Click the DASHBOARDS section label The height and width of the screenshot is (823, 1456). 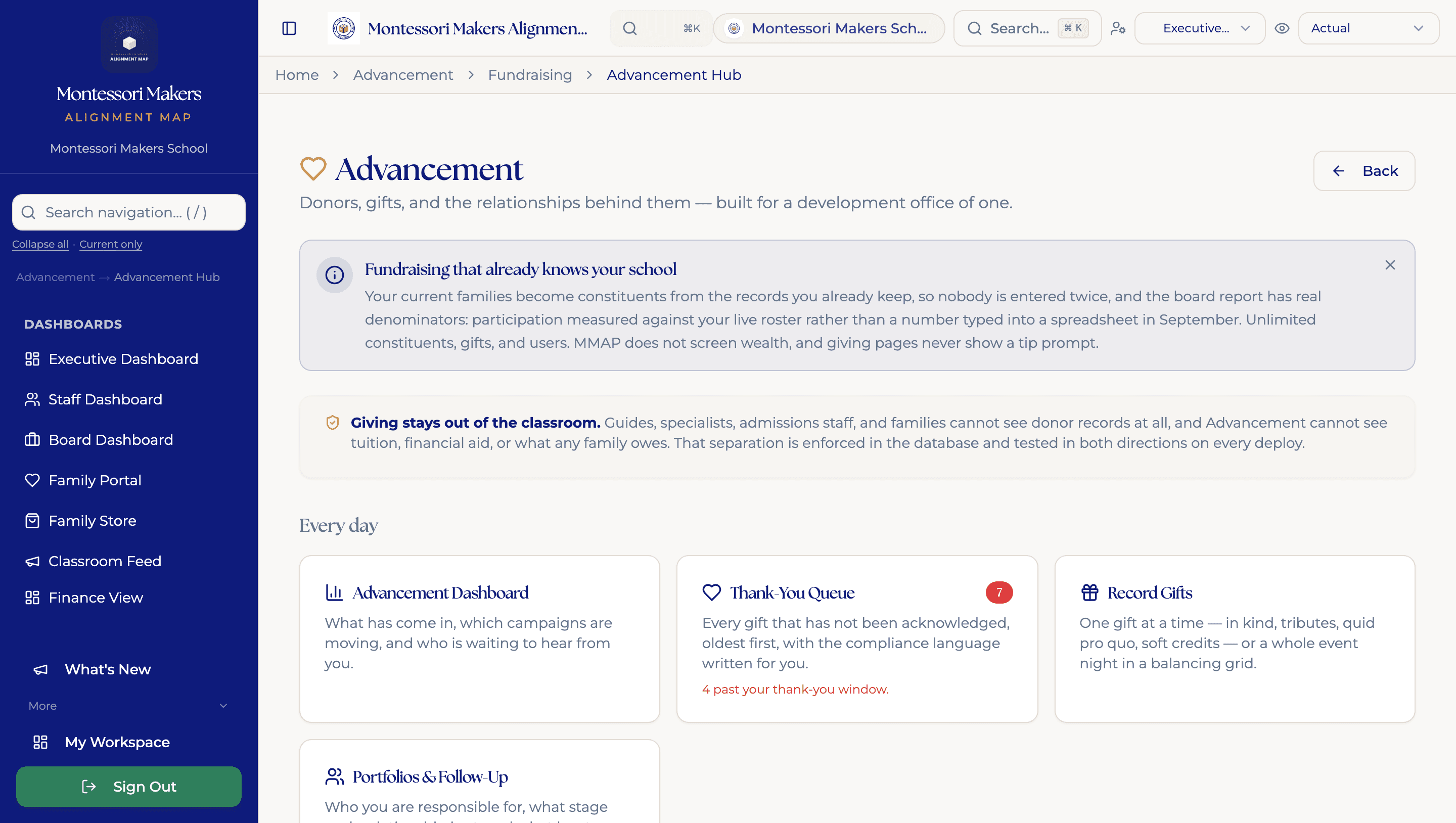73,324
